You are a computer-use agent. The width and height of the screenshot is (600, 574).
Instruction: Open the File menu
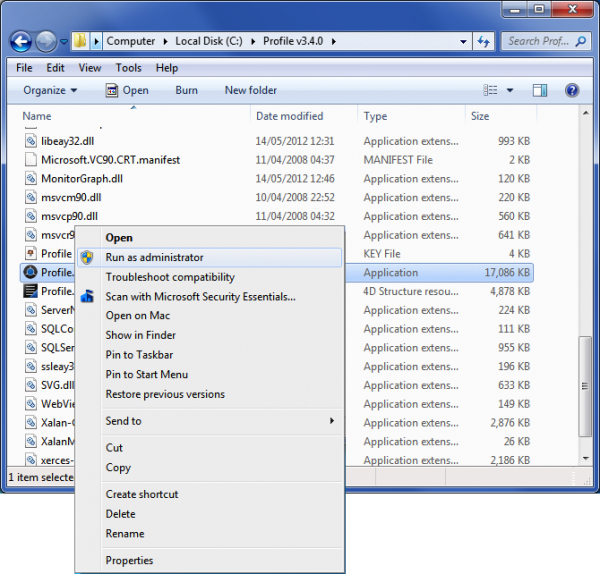(24, 68)
